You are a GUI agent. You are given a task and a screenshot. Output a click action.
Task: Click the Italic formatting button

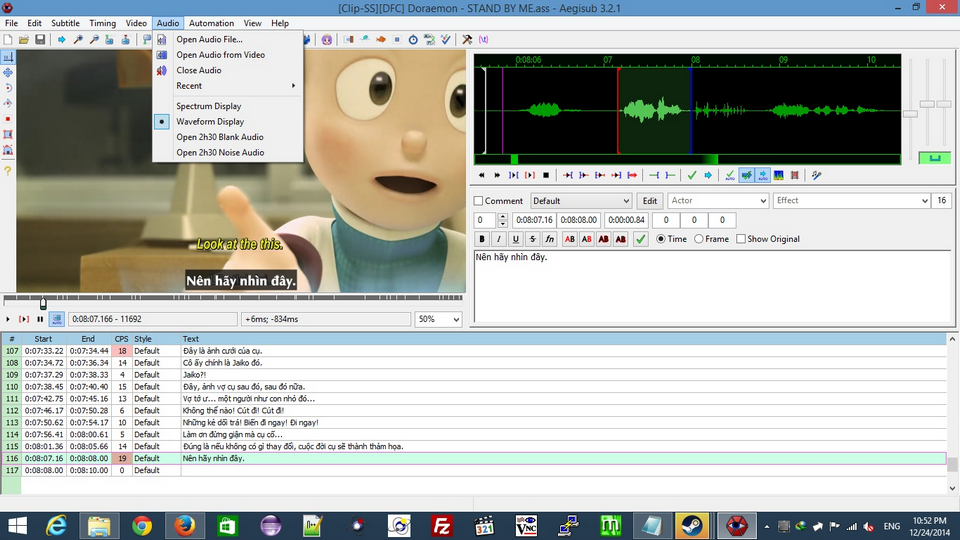coord(498,239)
